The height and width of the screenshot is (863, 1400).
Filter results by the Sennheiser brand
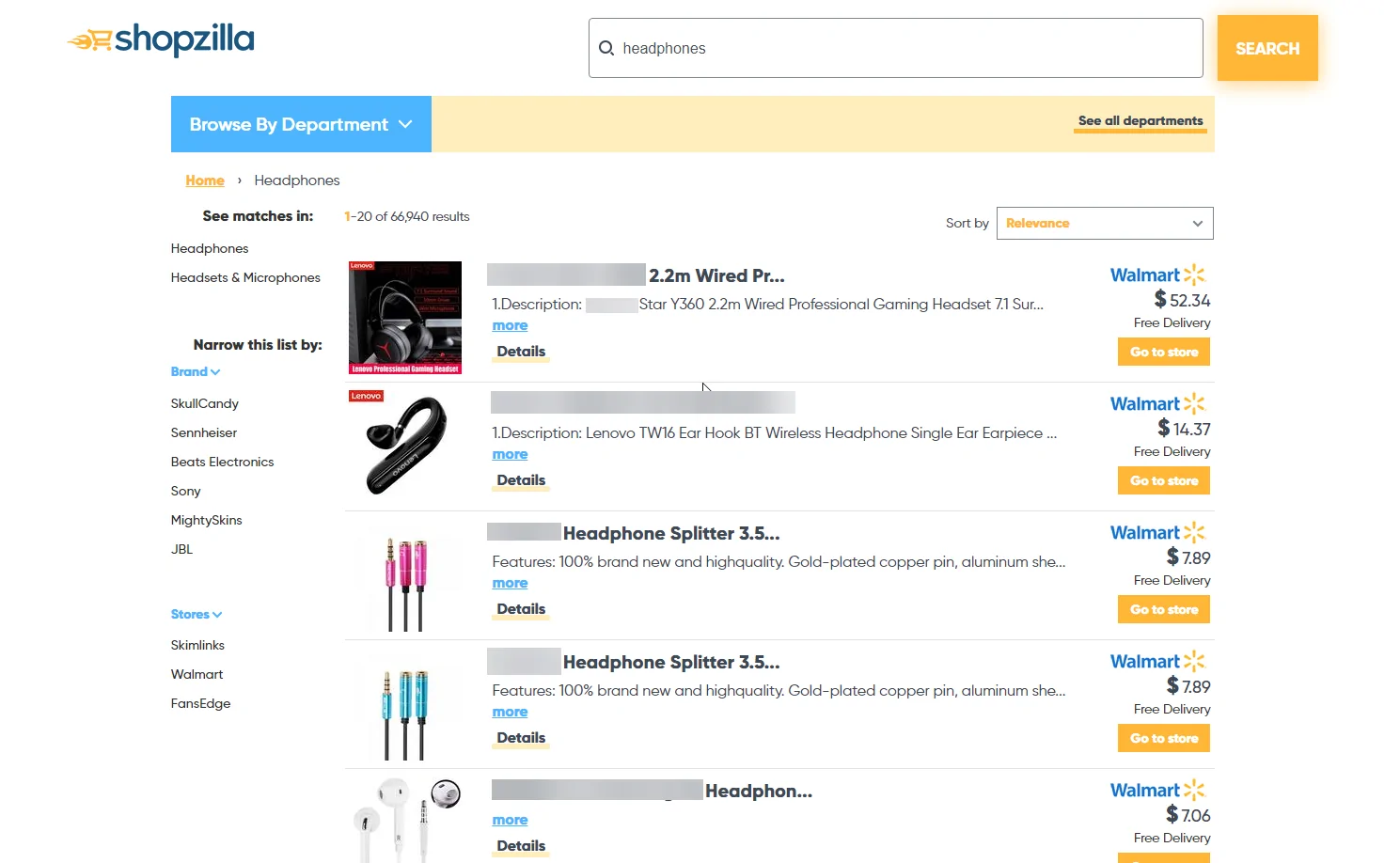[x=204, y=433]
